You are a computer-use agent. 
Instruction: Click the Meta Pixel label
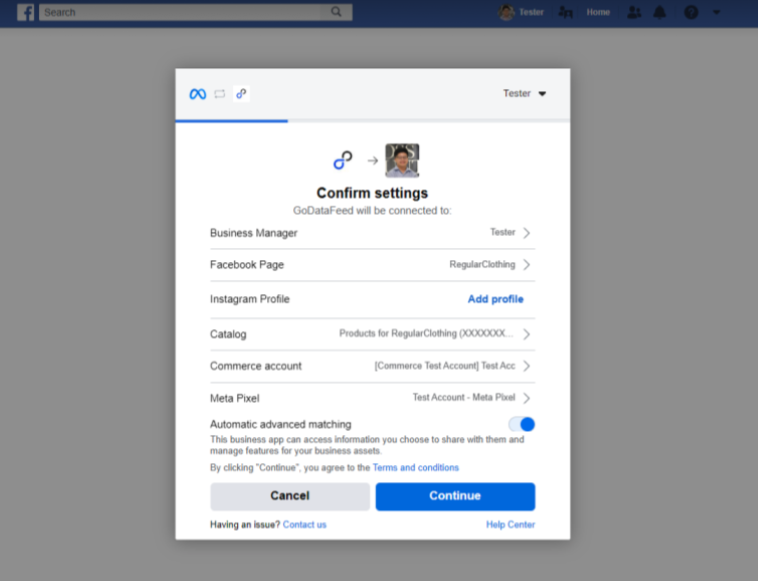(x=234, y=398)
